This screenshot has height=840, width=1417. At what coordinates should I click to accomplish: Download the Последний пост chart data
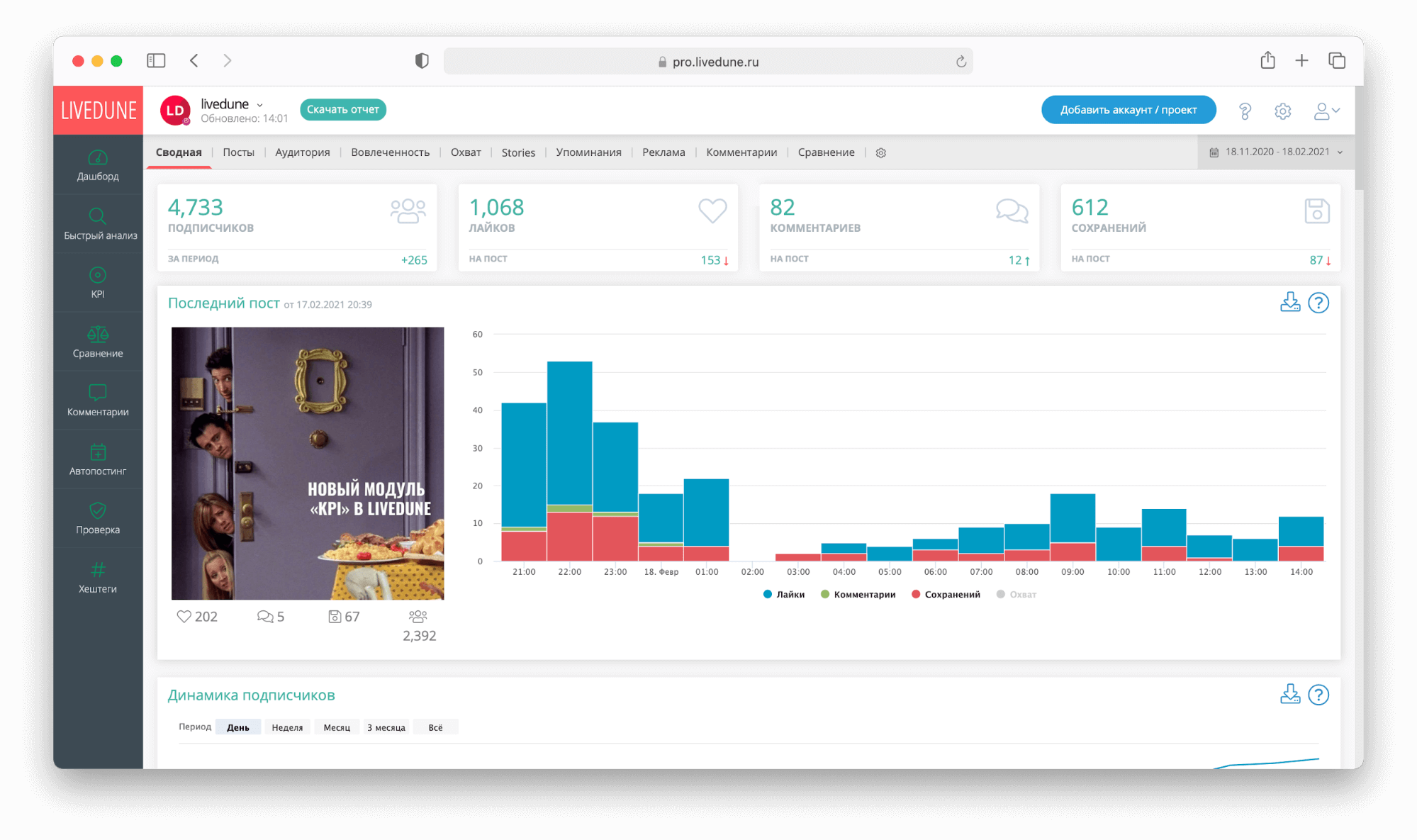(1289, 303)
